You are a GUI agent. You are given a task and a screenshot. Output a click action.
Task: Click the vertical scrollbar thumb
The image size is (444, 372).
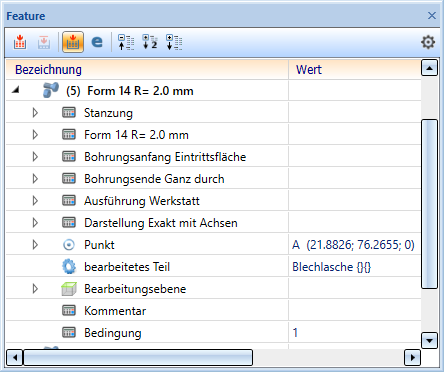tap(429, 204)
